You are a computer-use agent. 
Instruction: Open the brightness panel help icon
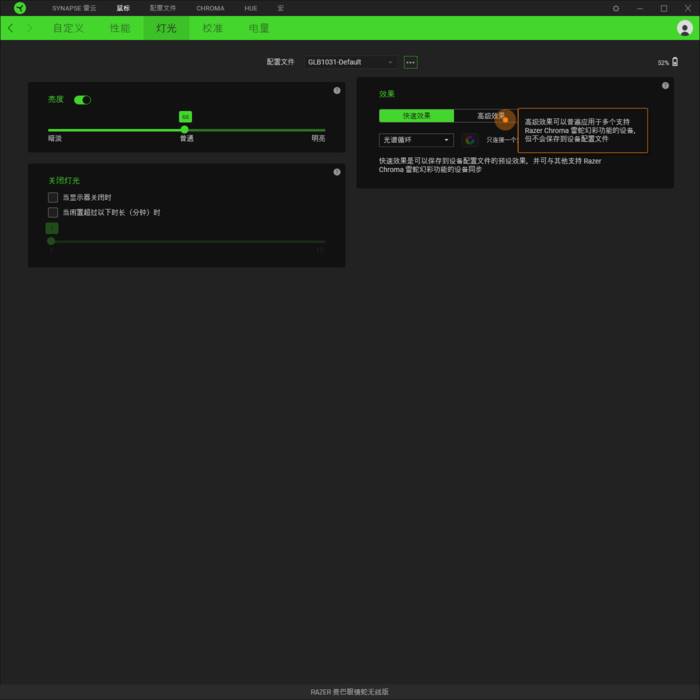(x=337, y=91)
